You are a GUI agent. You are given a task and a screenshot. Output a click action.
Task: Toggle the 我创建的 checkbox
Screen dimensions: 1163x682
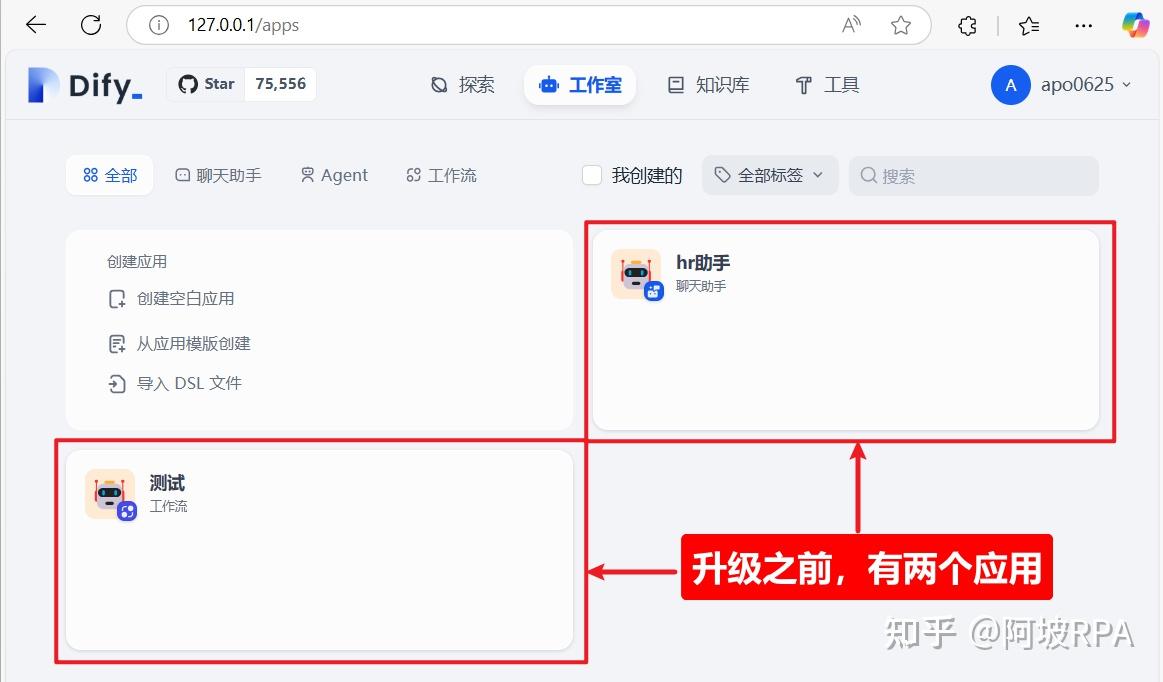(591, 175)
